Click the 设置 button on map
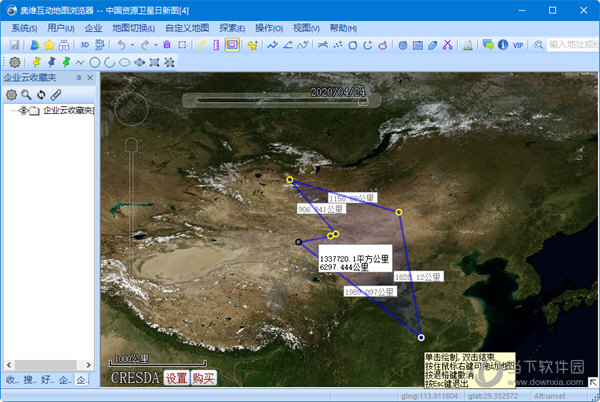Image resolution: width=600 pixels, height=402 pixels. coord(176,378)
